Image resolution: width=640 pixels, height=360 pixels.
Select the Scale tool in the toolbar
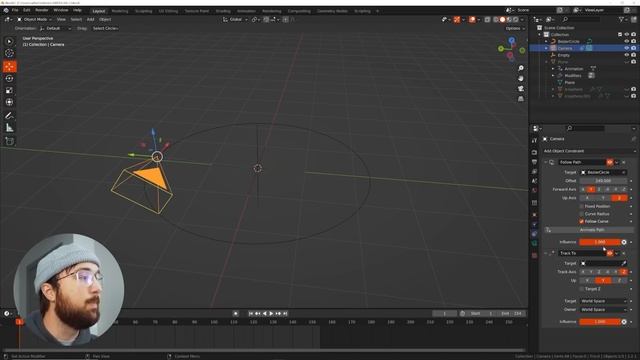[x=9, y=90]
